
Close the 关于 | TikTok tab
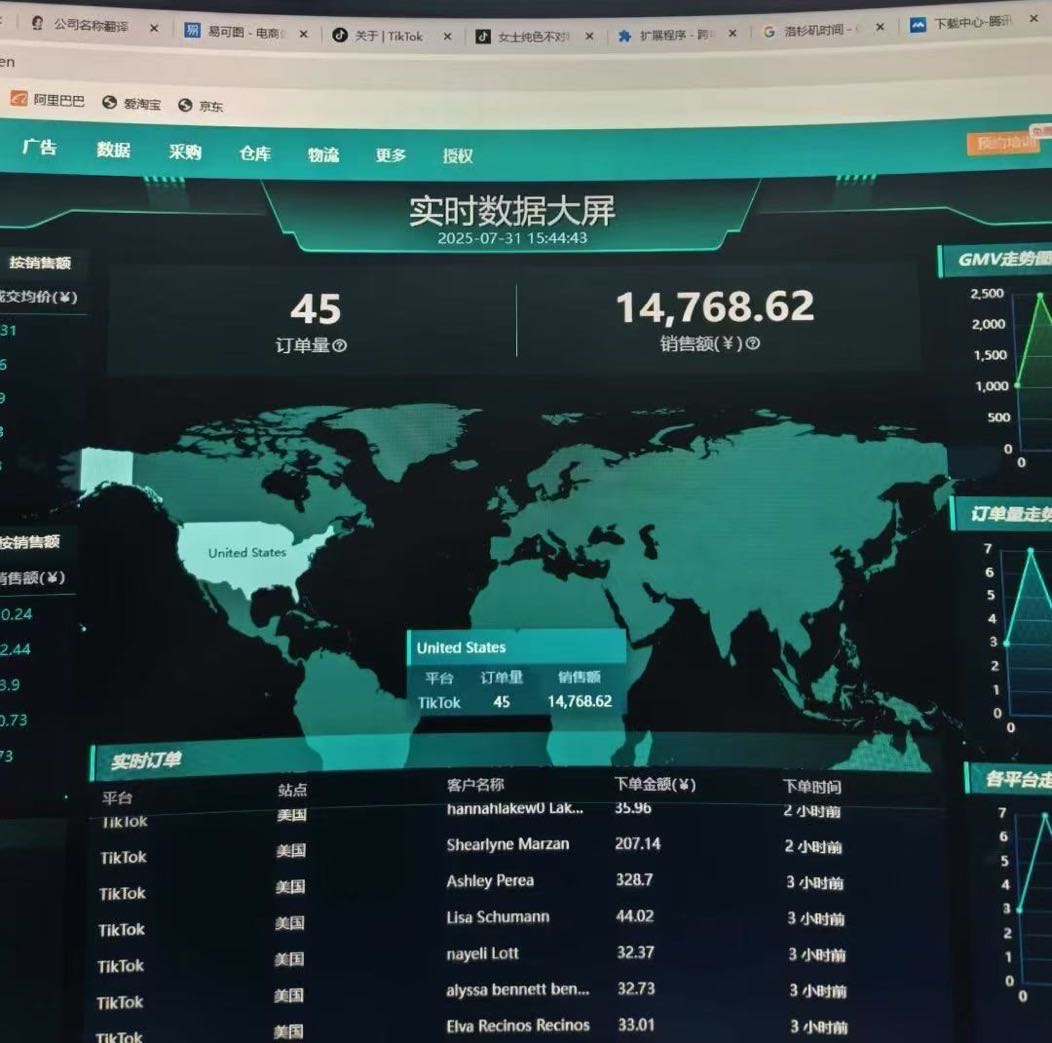(x=448, y=36)
